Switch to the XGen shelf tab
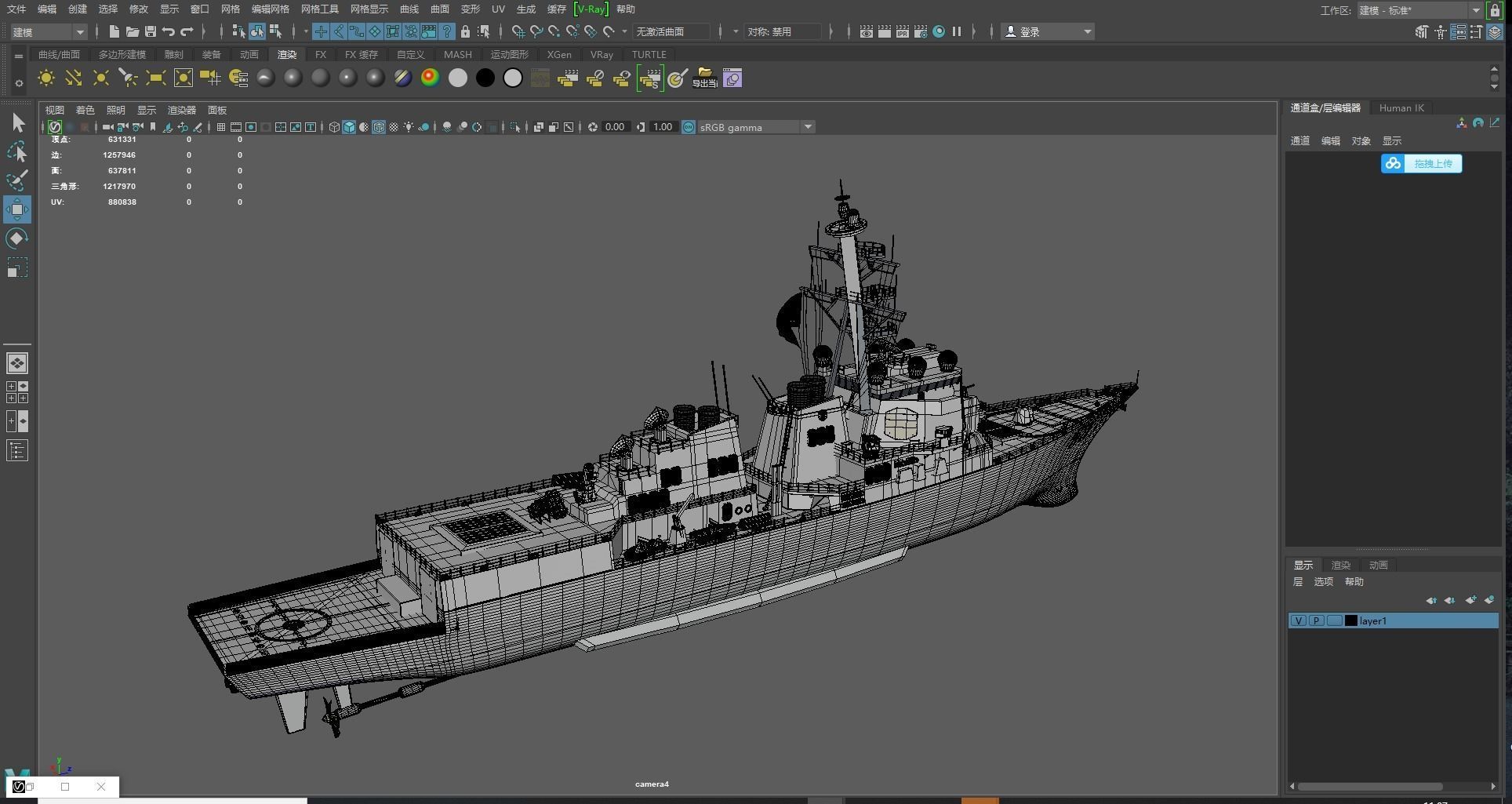This screenshot has width=1512, height=804. [x=559, y=55]
